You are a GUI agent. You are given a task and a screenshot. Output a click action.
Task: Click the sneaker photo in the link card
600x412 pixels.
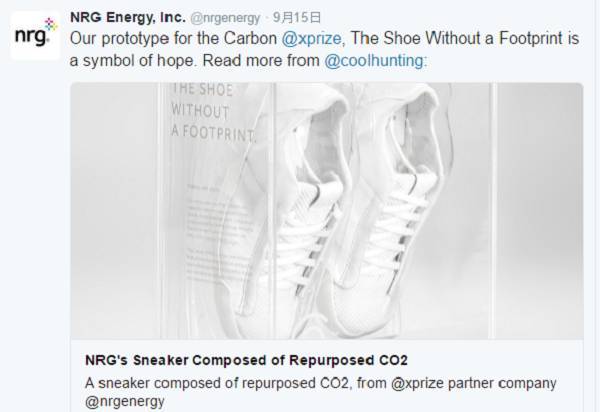pyautogui.click(x=326, y=210)
